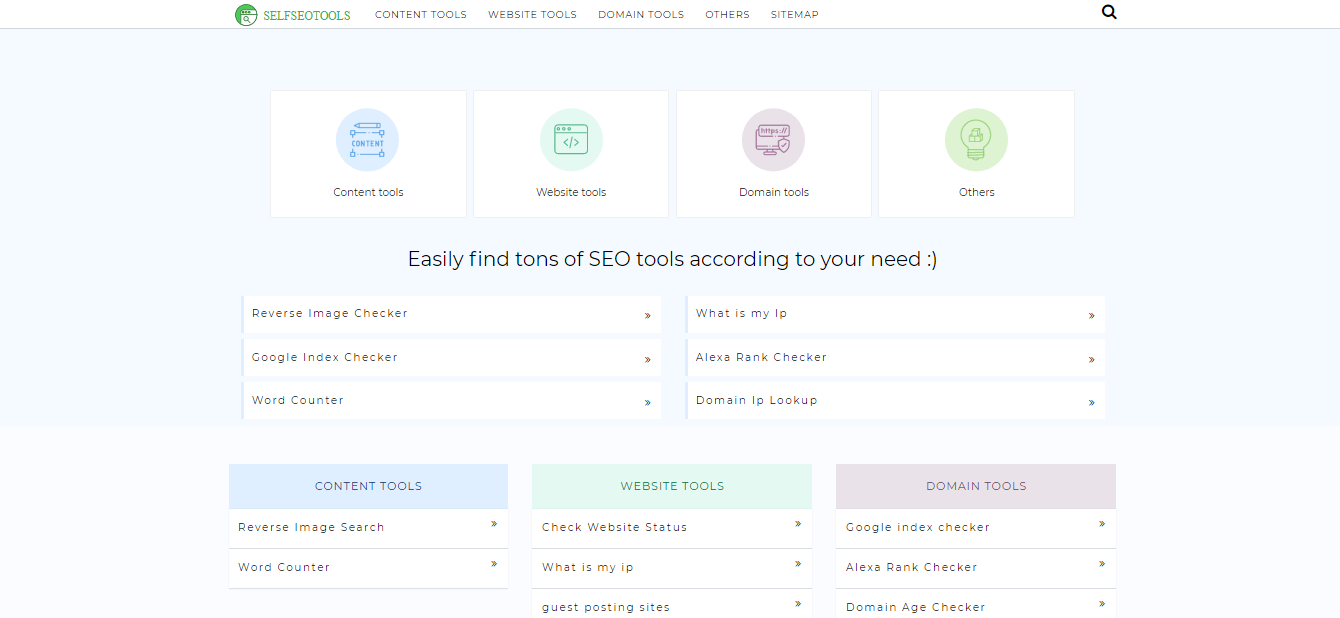
Task: Open the Word Counter tool
Action: 297,399
